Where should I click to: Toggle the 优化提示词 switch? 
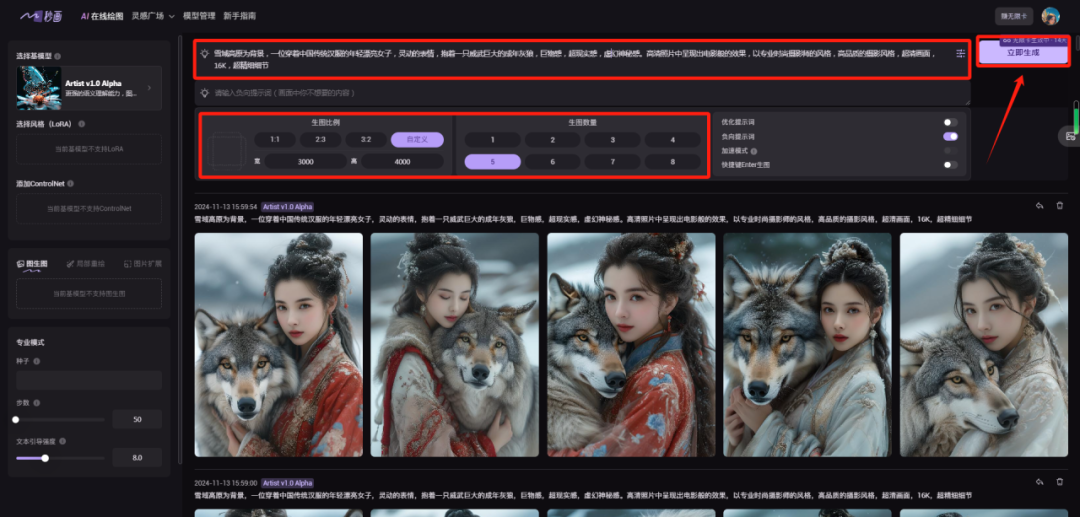pos(951,122)
